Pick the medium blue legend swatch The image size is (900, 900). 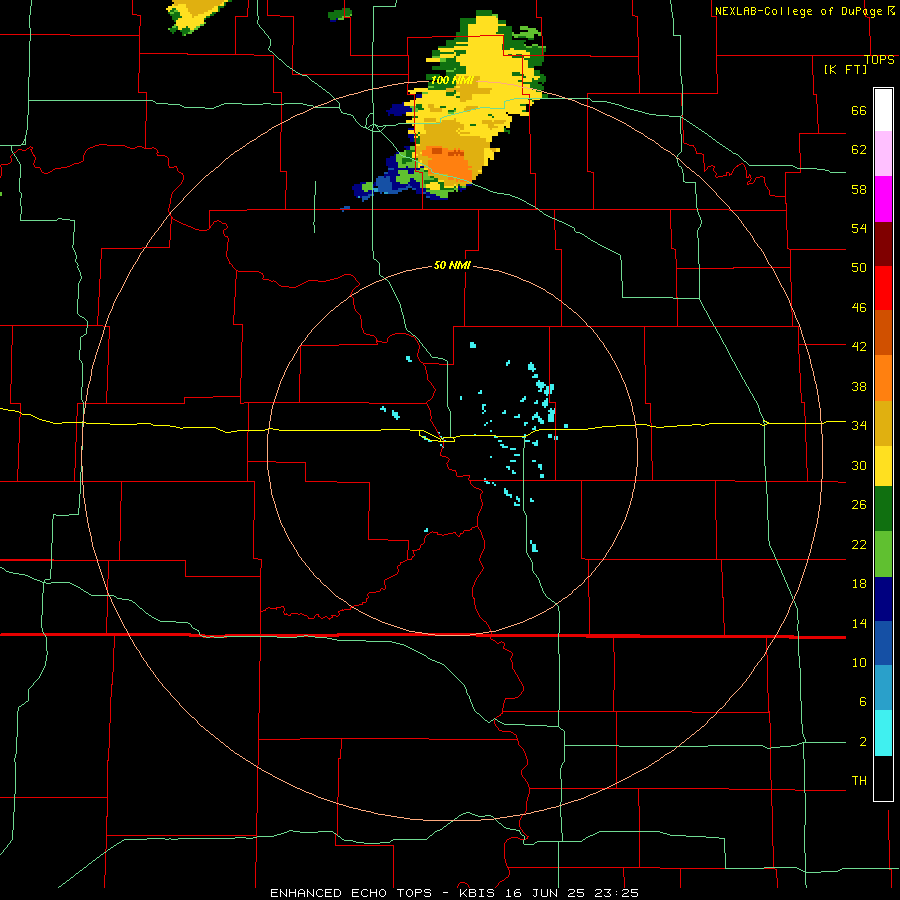click(x=883, y=643)
